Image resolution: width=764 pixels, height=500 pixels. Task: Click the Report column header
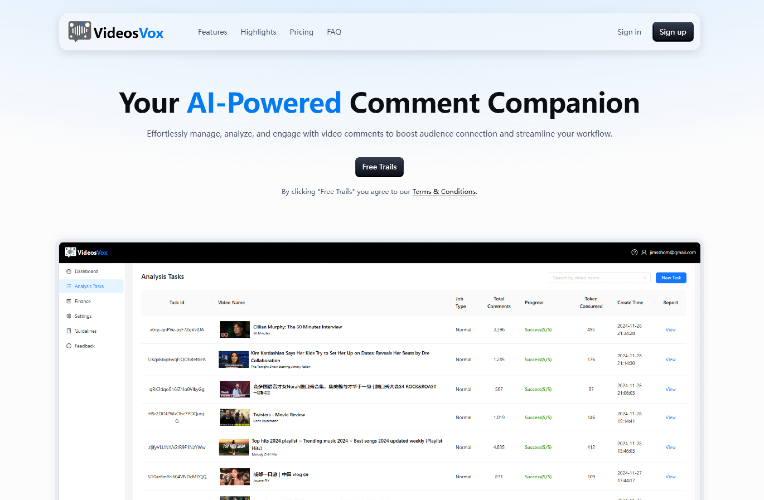pos(670,303)
